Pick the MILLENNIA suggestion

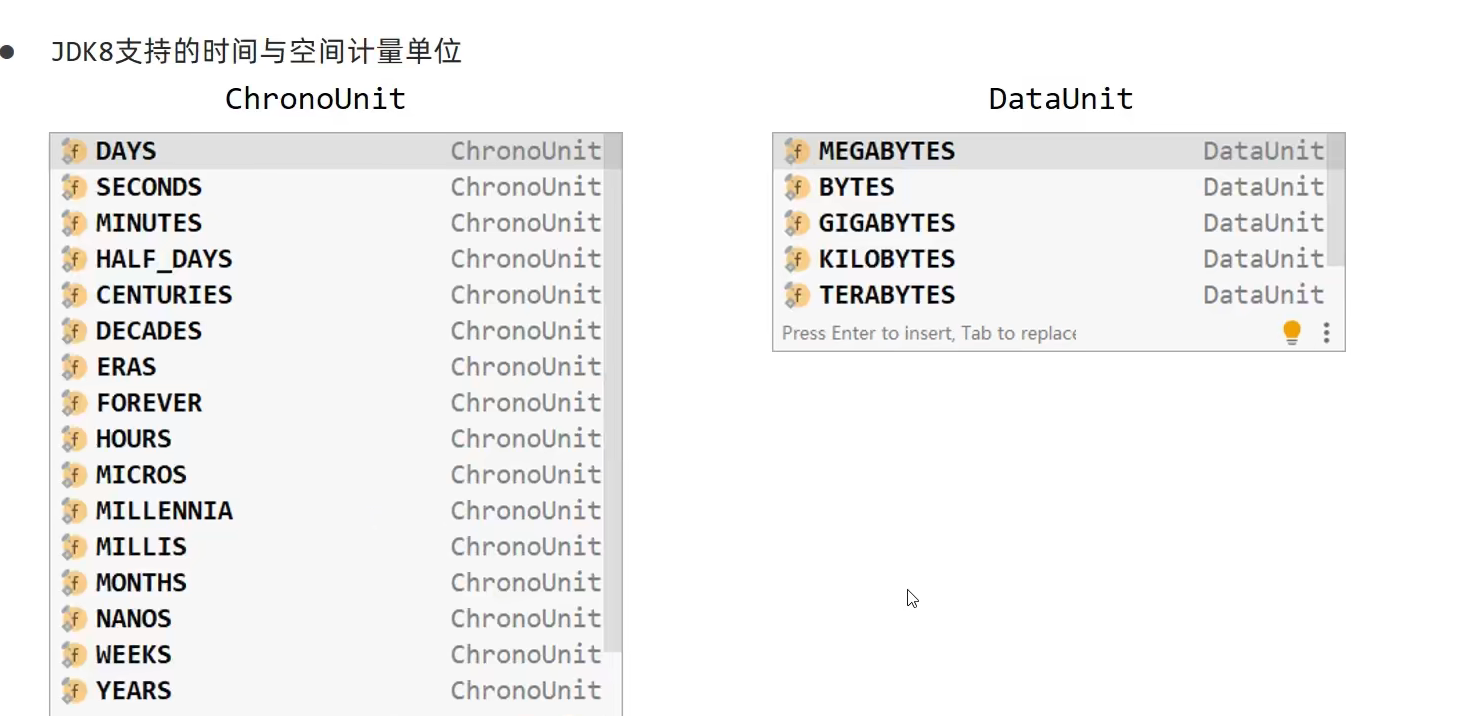(x=164, y=511)
